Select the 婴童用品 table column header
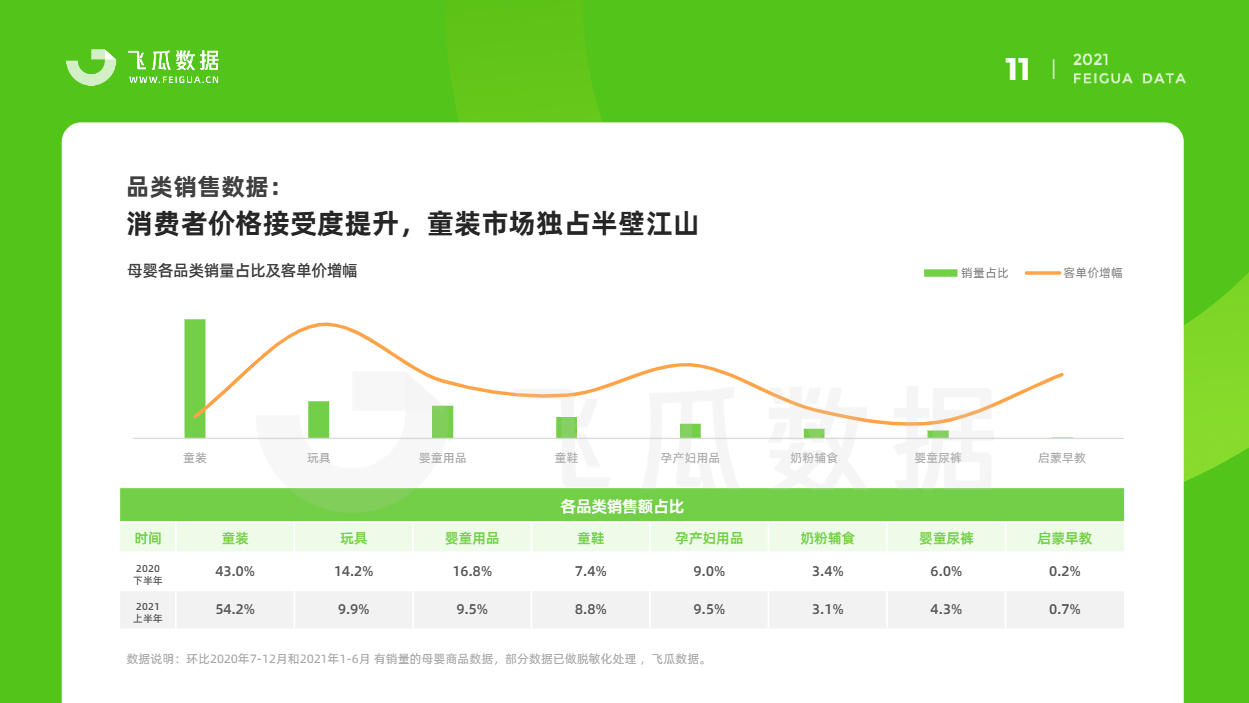This screenshot has width=1249, height=703. 472,538
